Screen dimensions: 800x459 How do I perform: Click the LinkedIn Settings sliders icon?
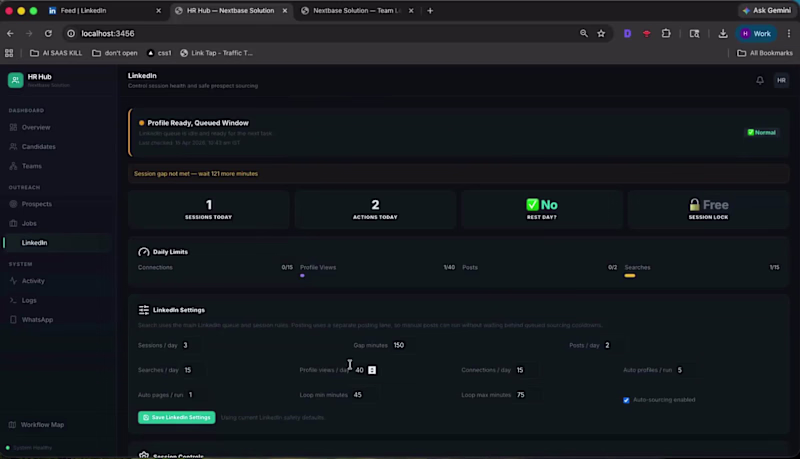point(143,310)
